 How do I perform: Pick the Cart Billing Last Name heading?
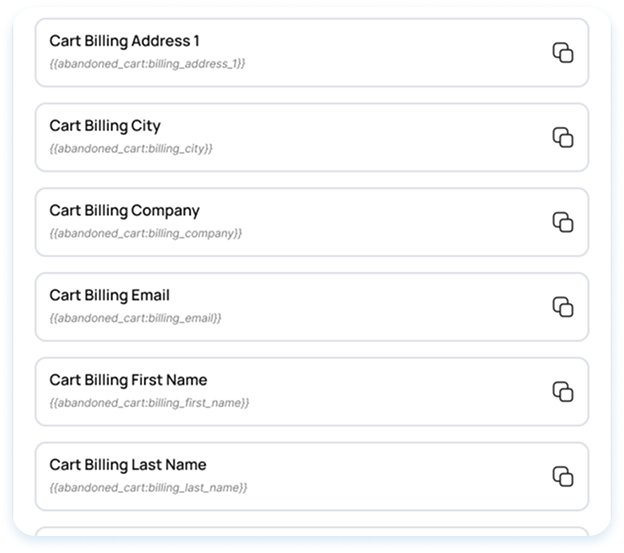coord(127,465)
